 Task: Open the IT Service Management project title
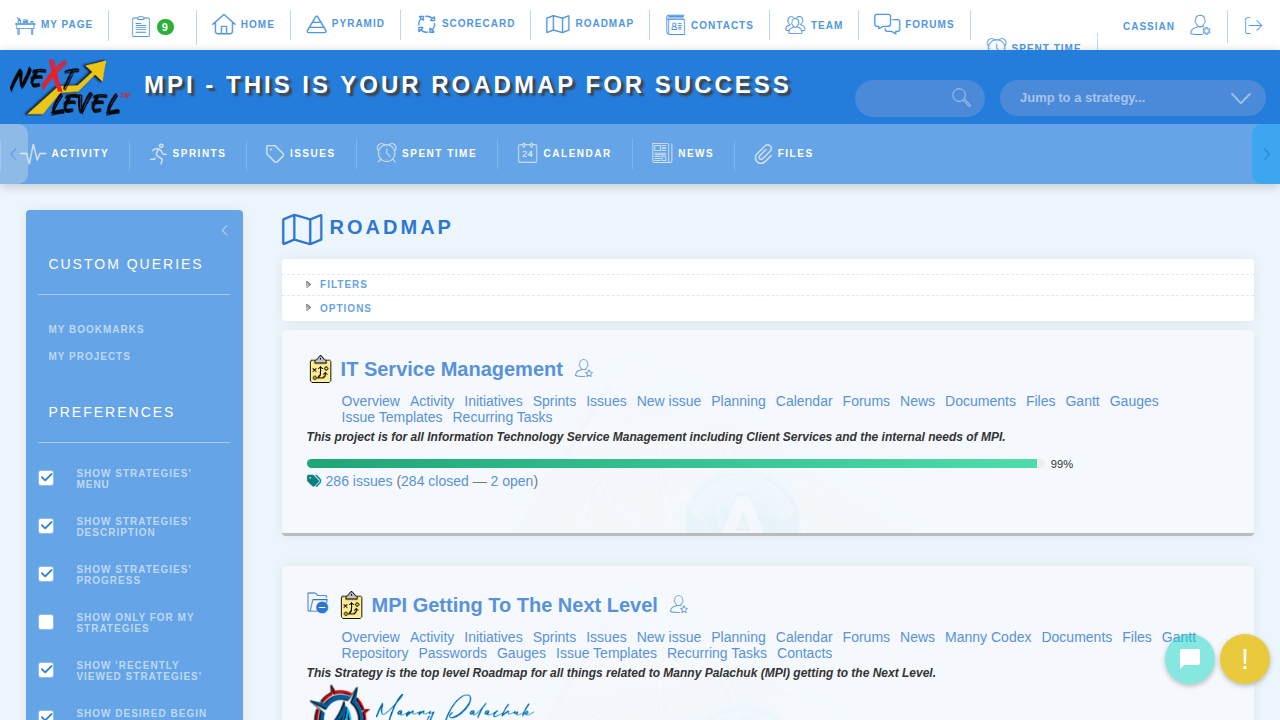point(452,369)
